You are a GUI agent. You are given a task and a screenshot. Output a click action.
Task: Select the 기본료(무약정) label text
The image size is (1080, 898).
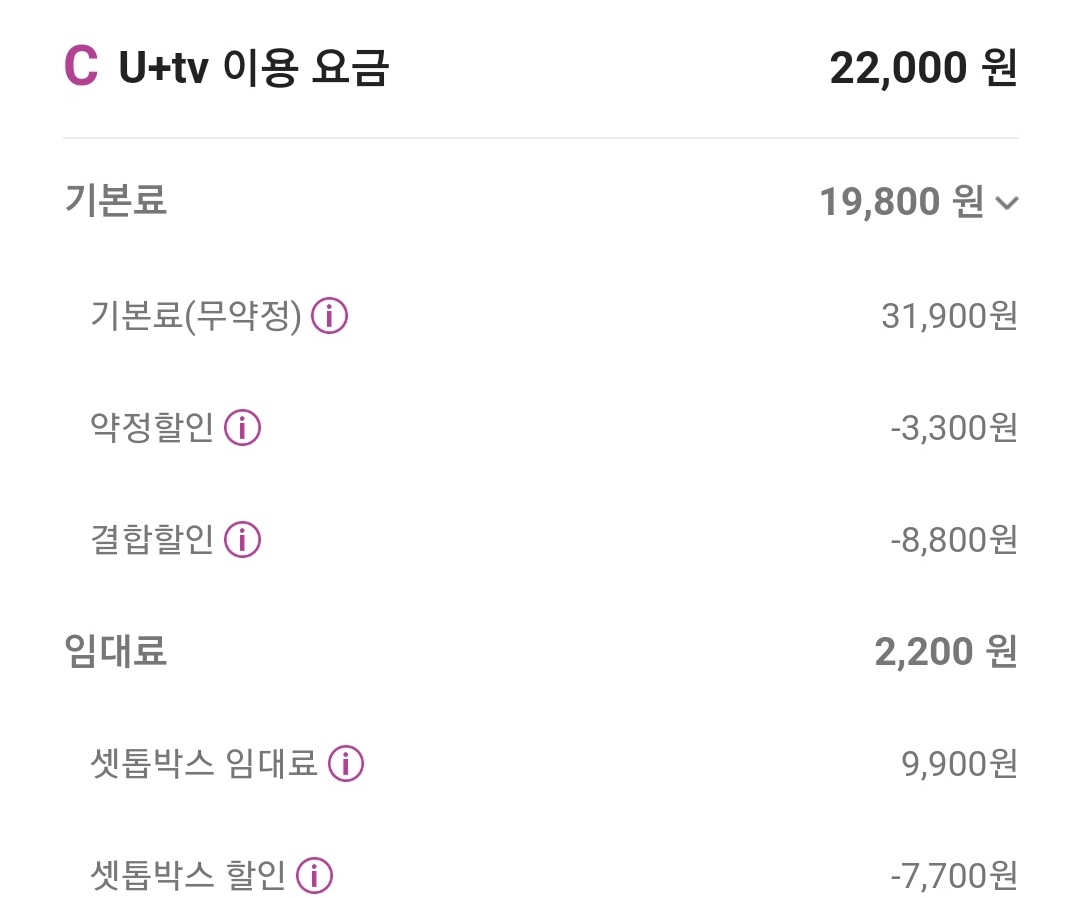tap(196, 317)
